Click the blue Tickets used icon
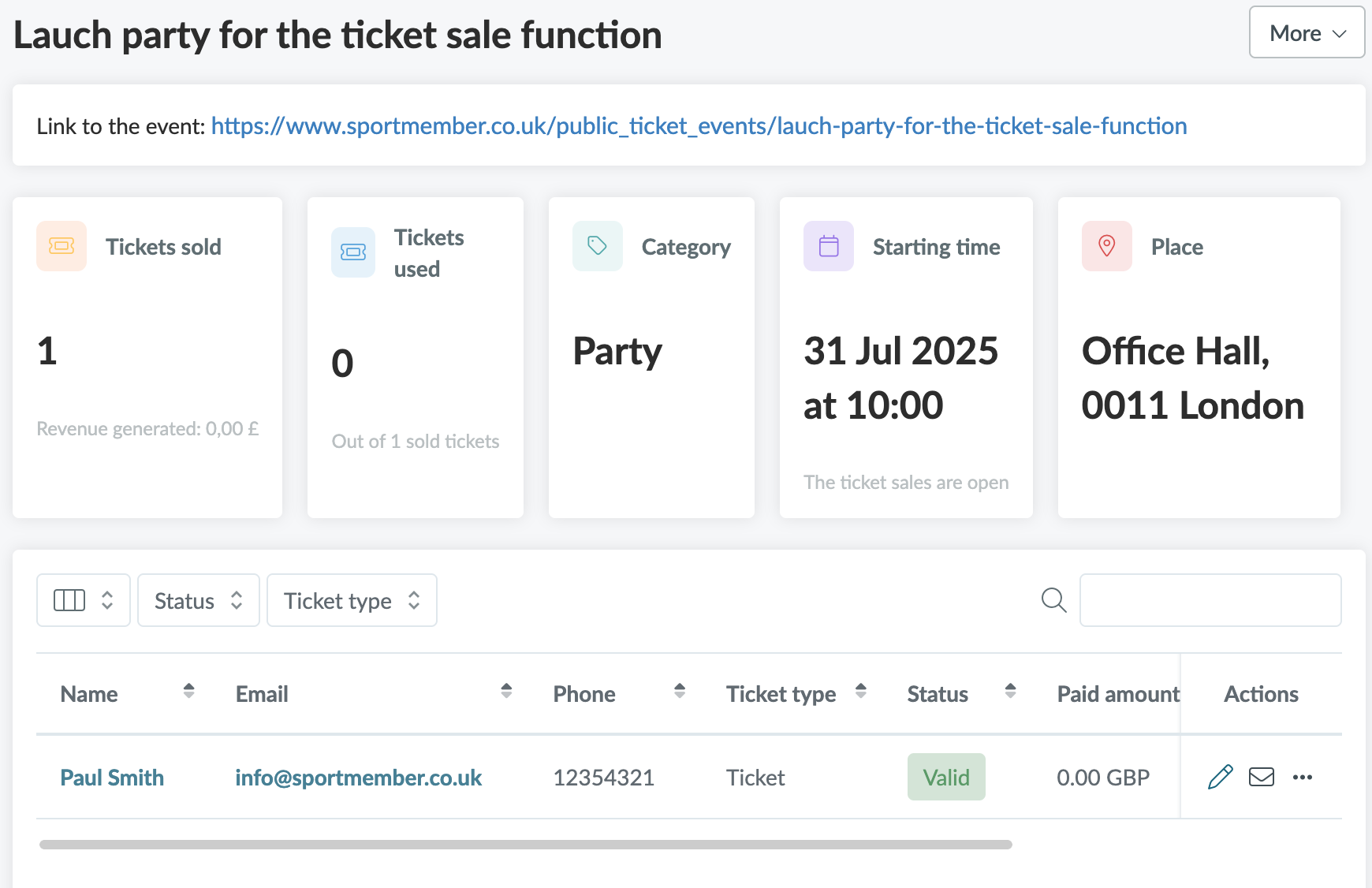The image size is (1372, 888). (353, 252)
